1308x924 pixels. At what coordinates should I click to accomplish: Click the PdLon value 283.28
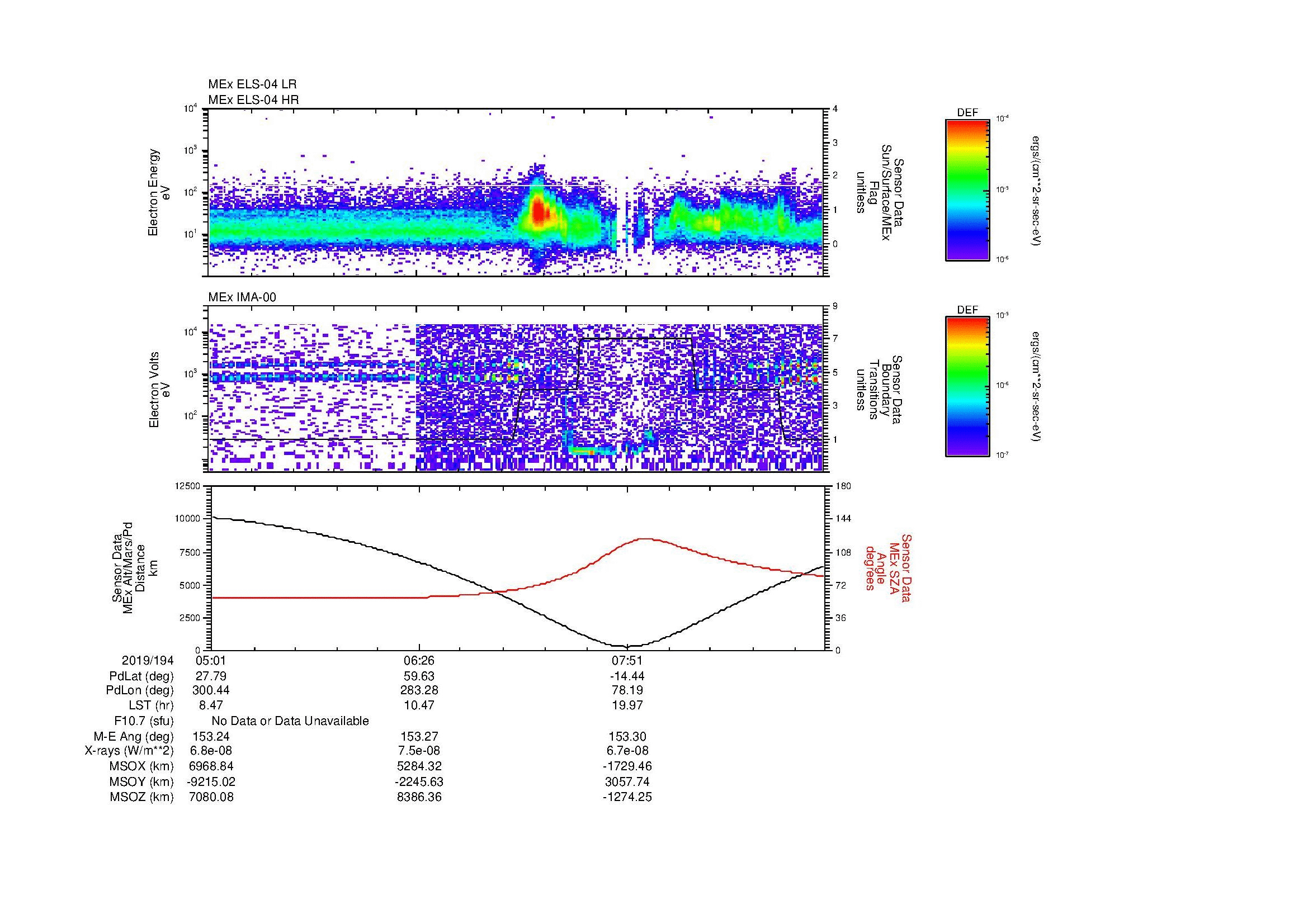click(419, 690)
